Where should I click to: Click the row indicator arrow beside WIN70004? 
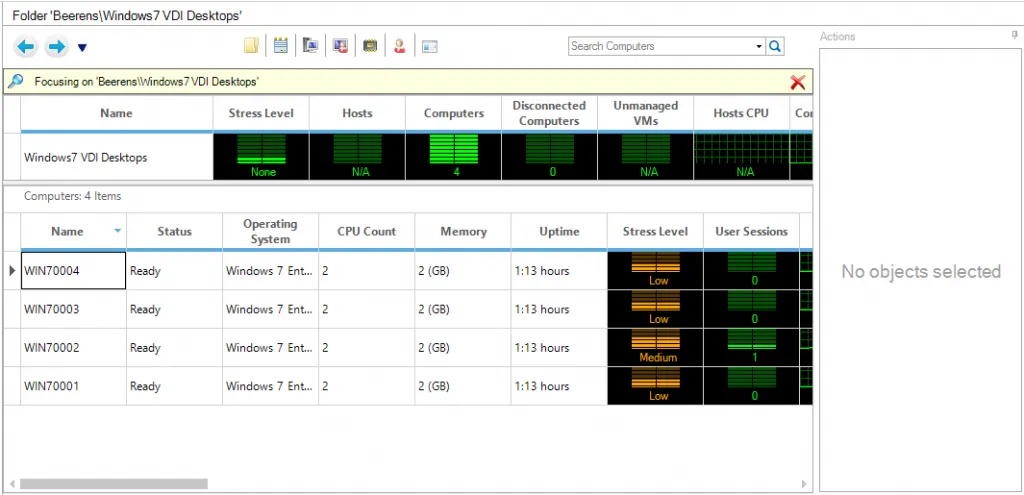[12, 270]
